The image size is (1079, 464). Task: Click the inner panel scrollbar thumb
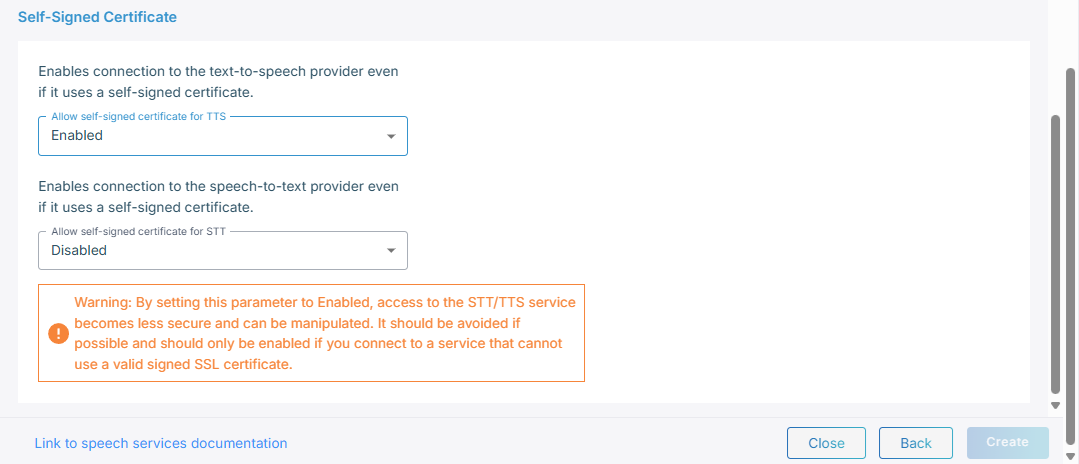pos(1054,250)
